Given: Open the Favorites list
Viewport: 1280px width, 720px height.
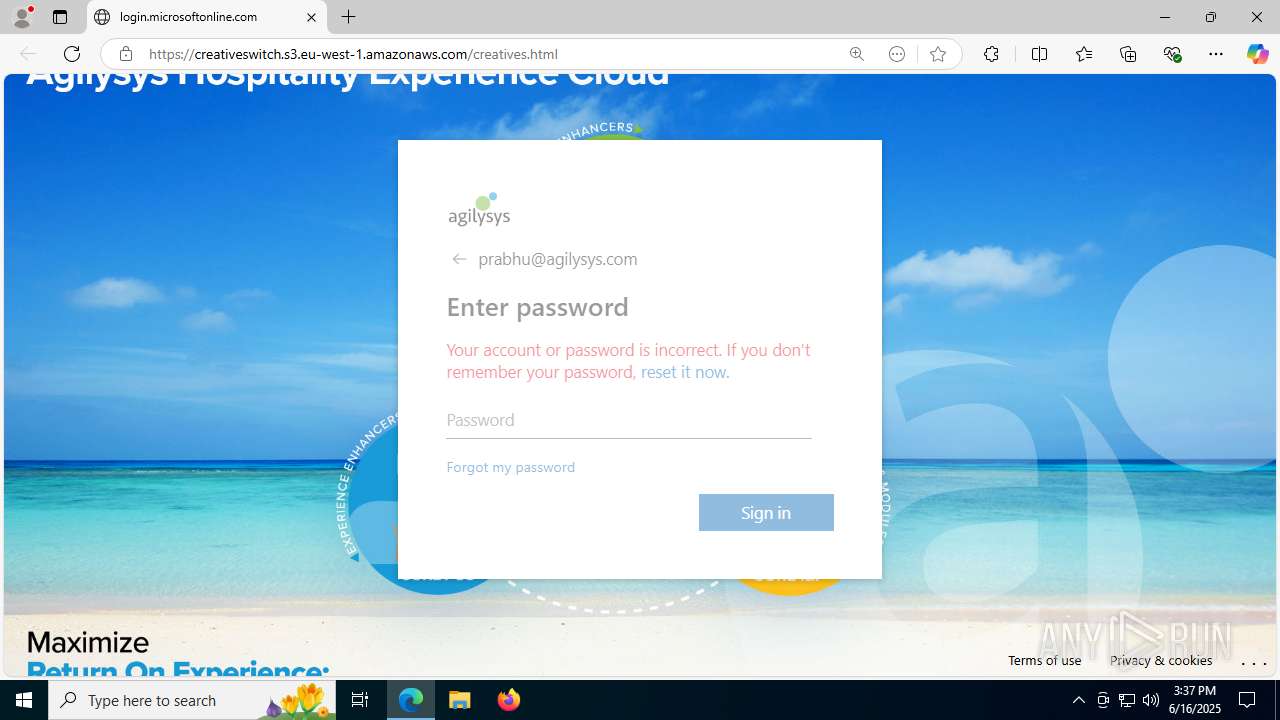Looking at the screenshot, I should click(x=1084, y=54).
